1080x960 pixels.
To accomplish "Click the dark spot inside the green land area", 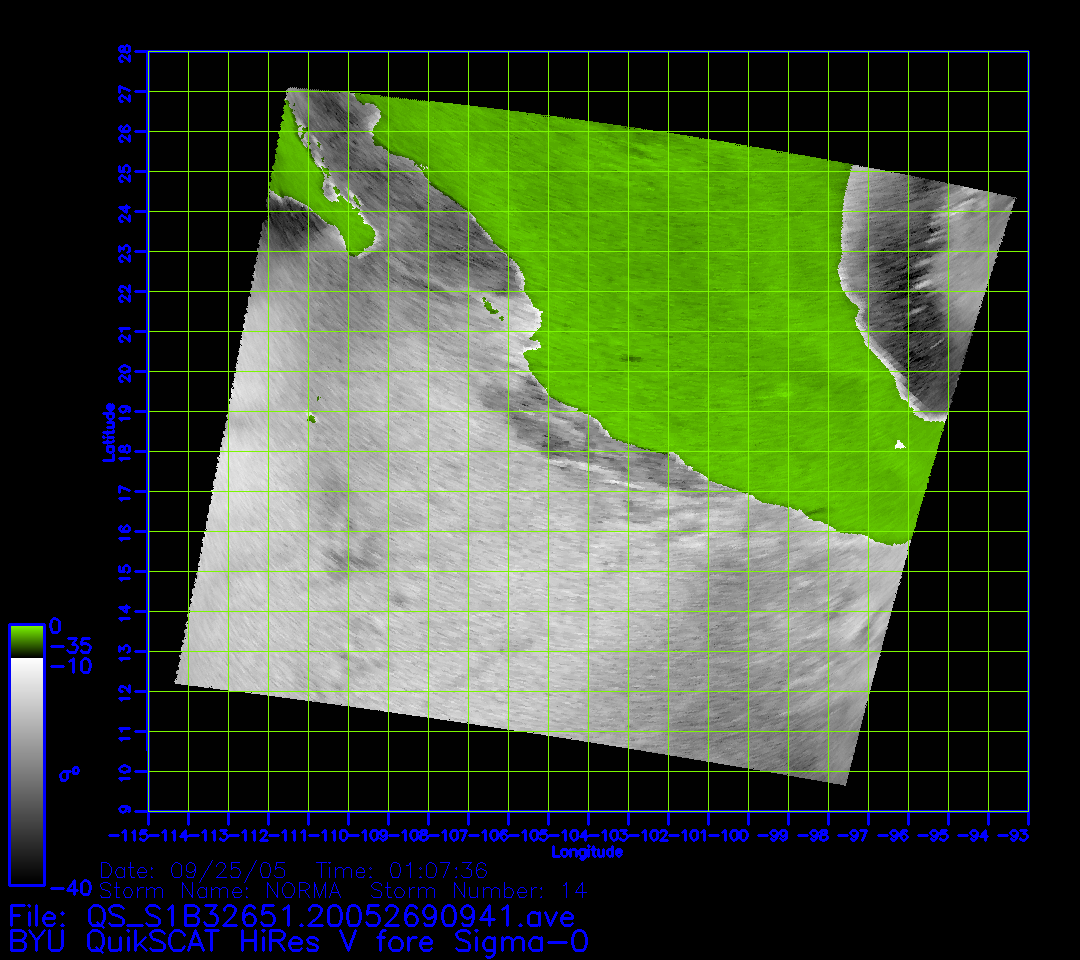I will (631, 357).
